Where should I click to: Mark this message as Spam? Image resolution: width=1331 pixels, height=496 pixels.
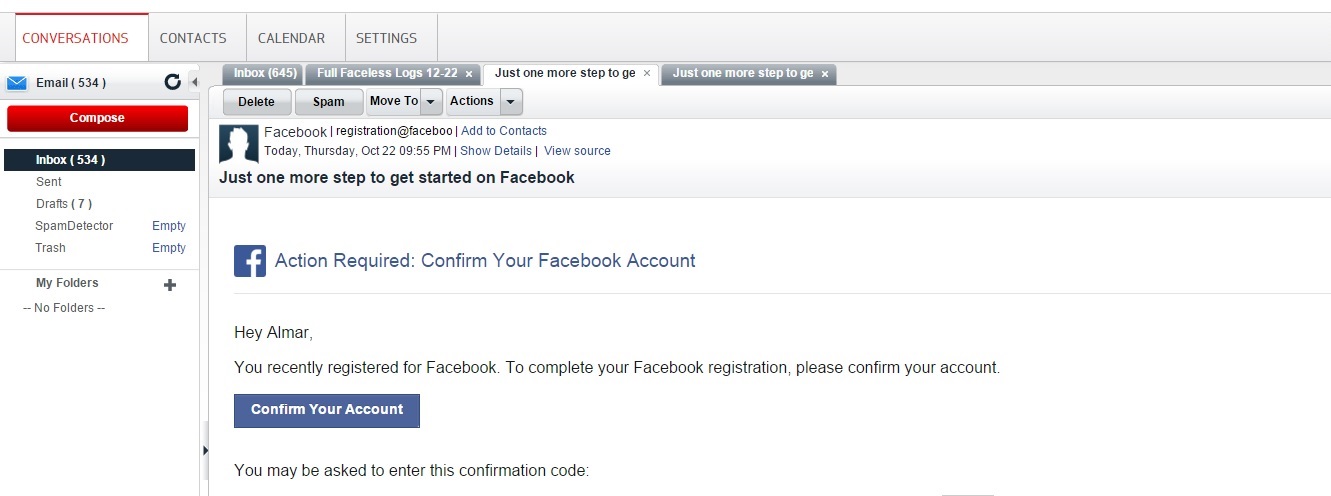tap(328, 102)
